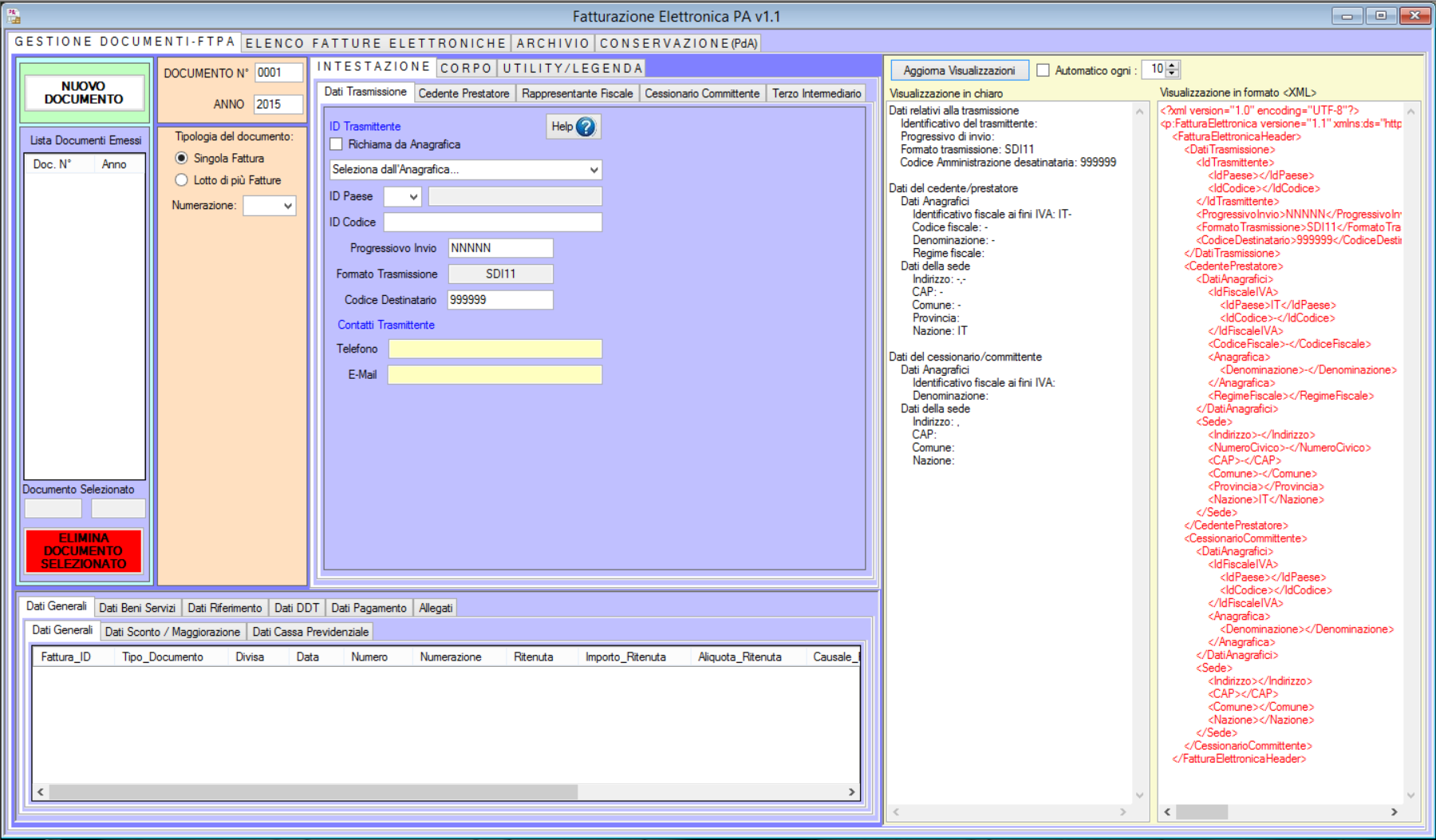Click the XML view horizontal scrollbar thumb

[1201, 812]
